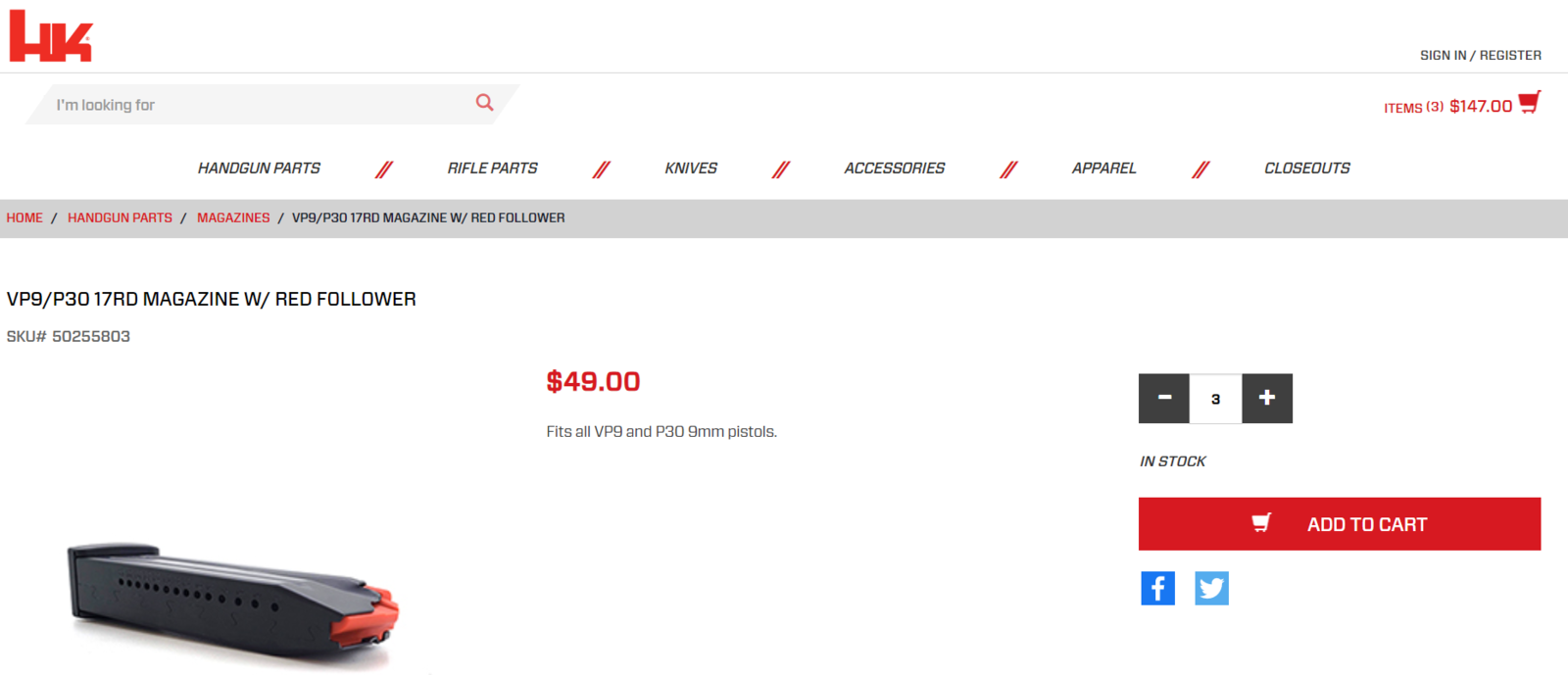Open Apparel menu
This screenshot has width=1568, height=675.
point(1103,169)
